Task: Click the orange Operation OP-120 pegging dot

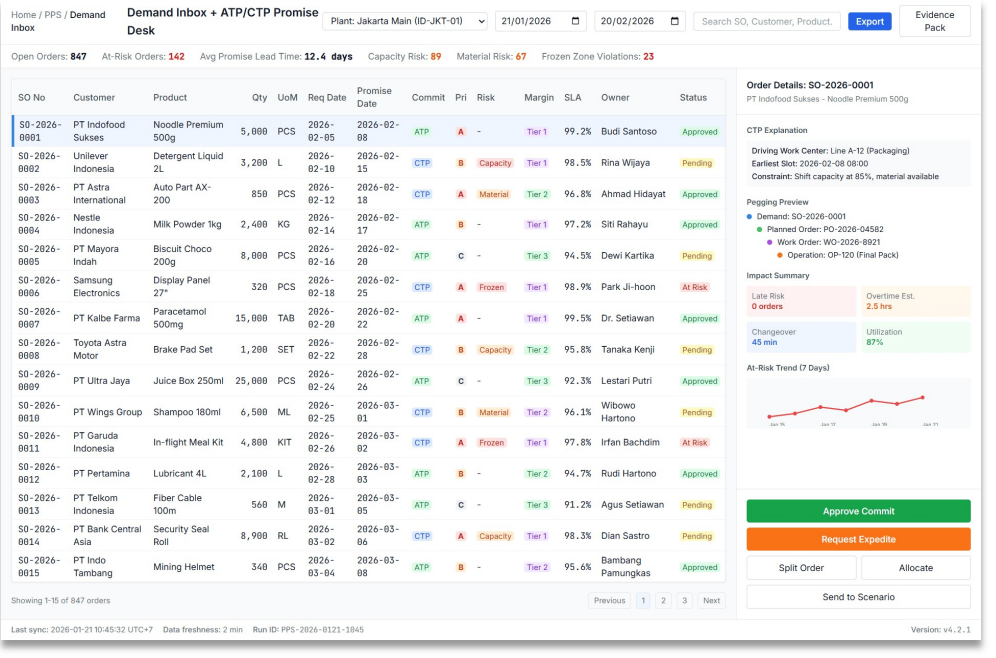Action: tap(780, 255)
